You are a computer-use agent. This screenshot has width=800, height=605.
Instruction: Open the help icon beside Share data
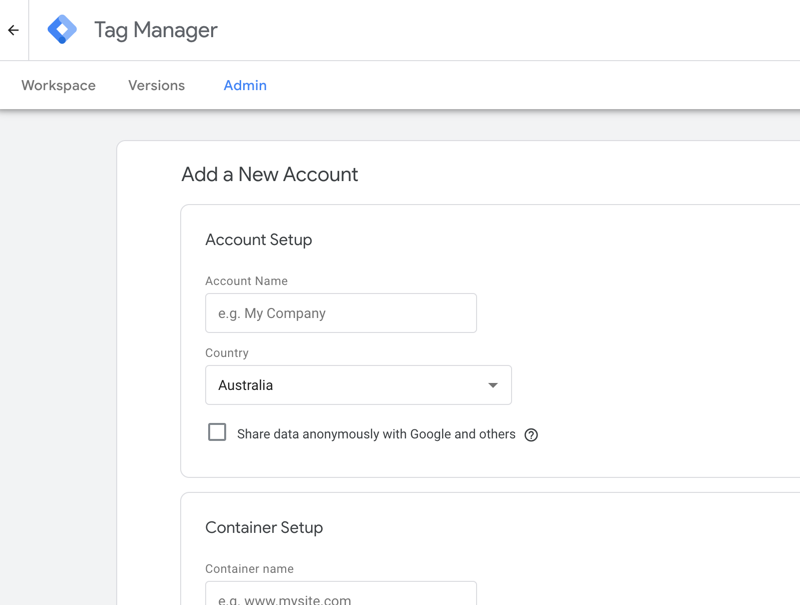pyautogui.click(x=531, y=435)
